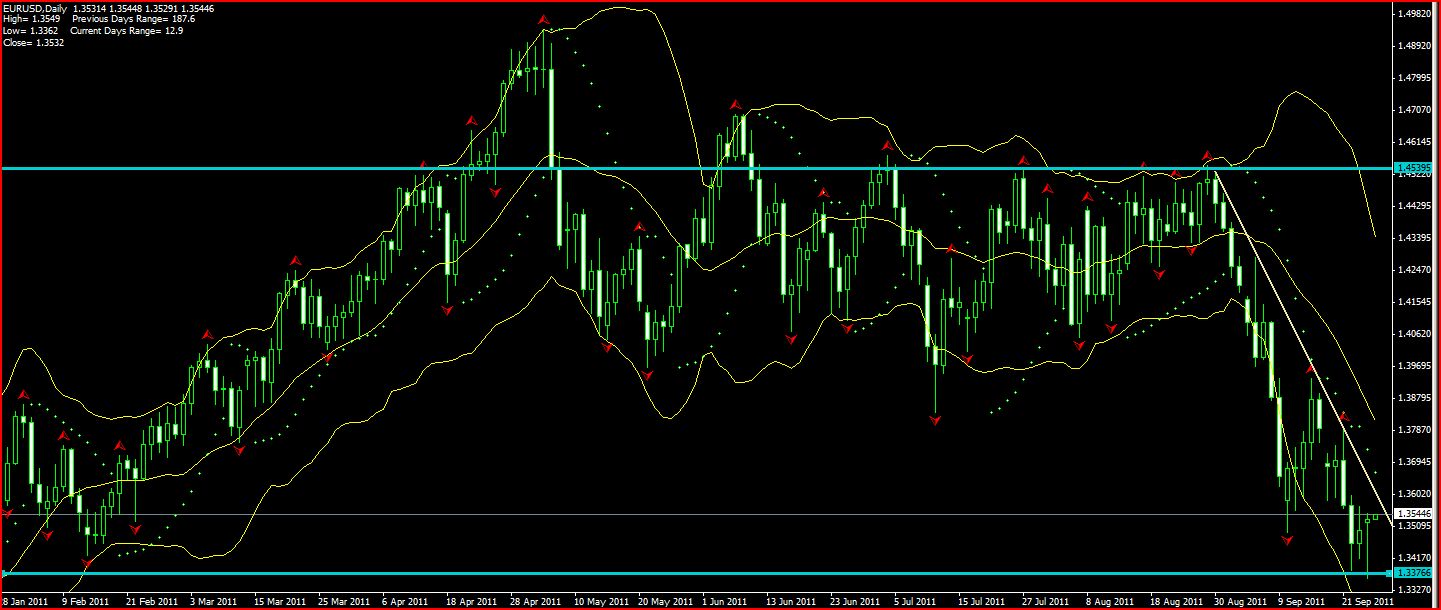The image size is (1441, 610).
Task: Click the current price label 1.35446
Action: point(1414,514)
